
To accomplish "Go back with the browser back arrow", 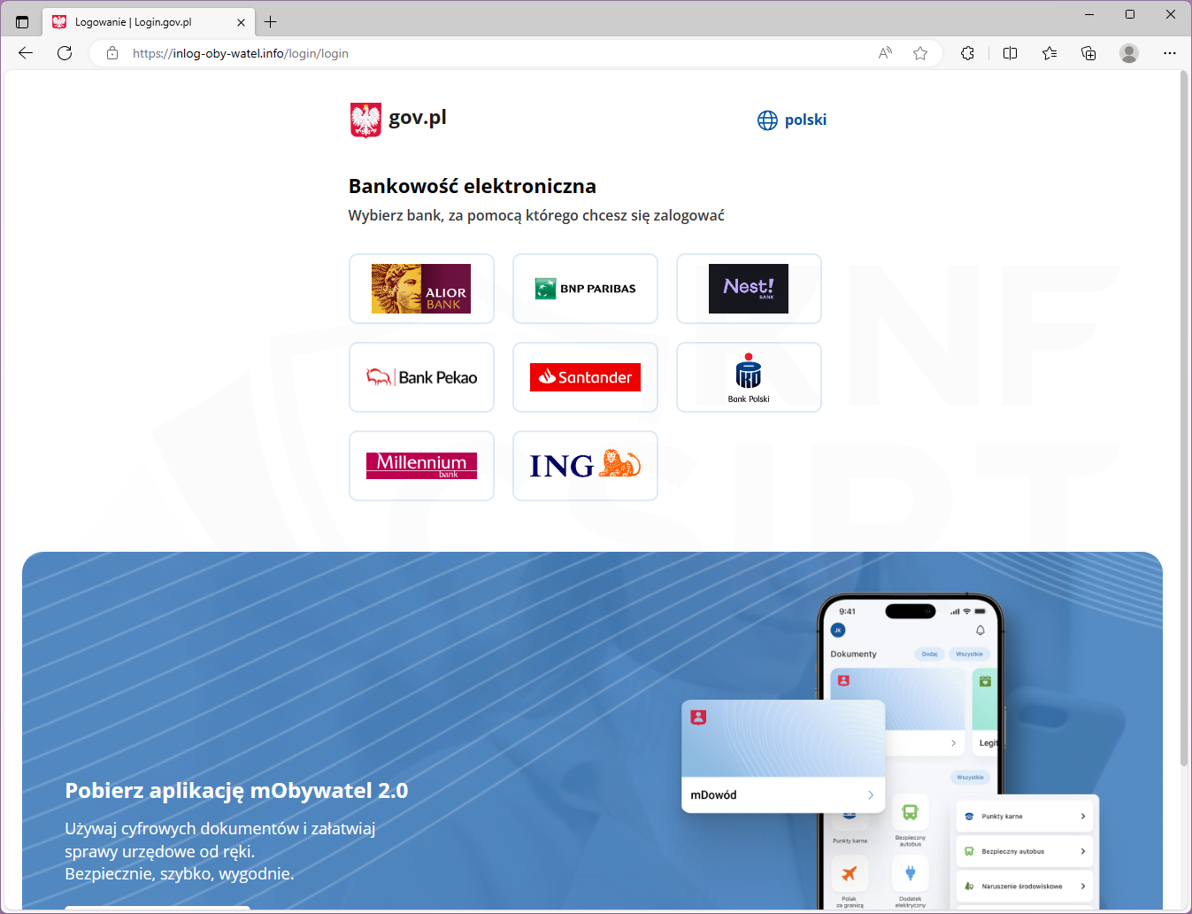I will tap(26, 53).
